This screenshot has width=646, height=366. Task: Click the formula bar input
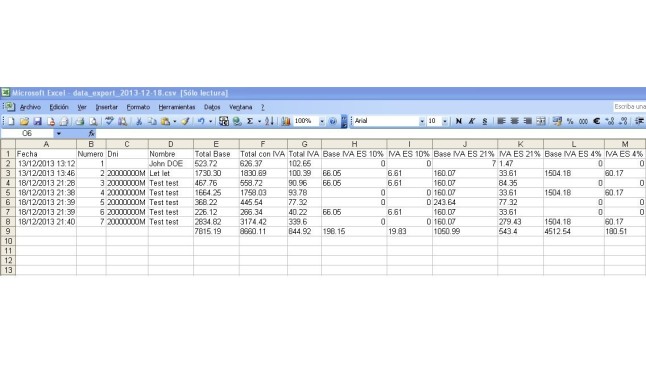(371, 134)
